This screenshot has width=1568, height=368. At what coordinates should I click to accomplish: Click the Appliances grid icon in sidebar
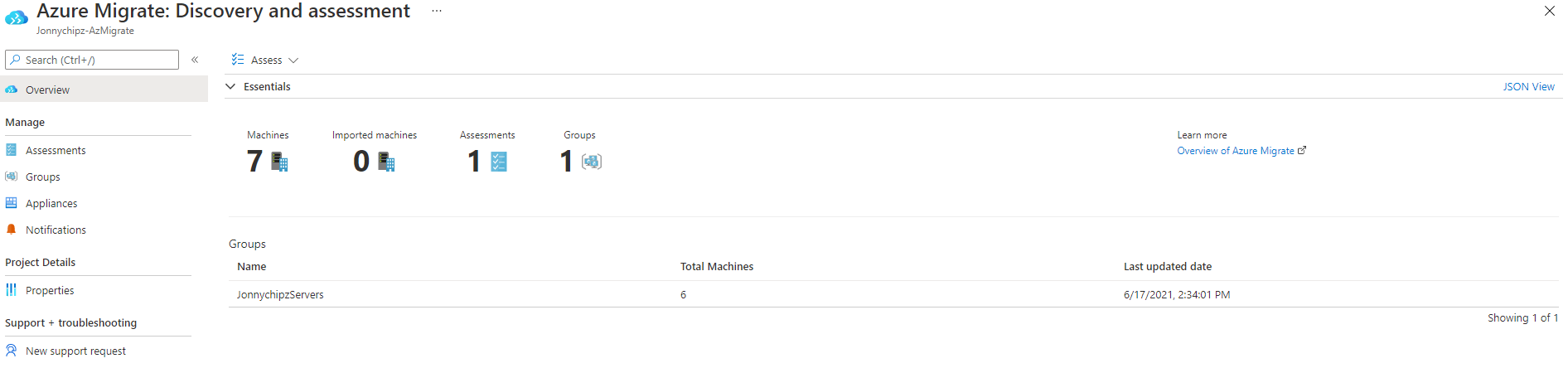tap(12, 203)
